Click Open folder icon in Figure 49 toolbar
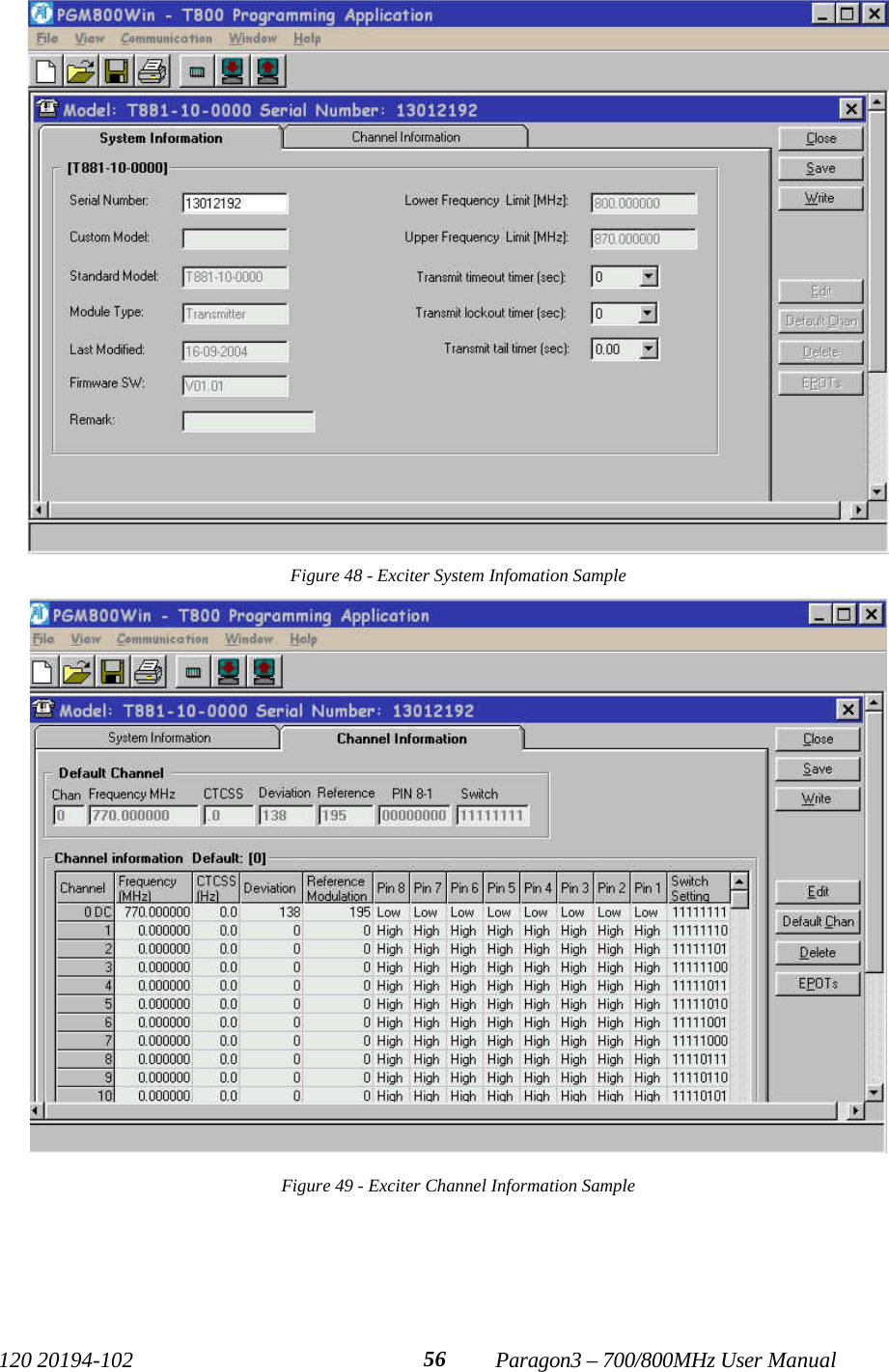889x1372 pixels. (x=77, y=671)
